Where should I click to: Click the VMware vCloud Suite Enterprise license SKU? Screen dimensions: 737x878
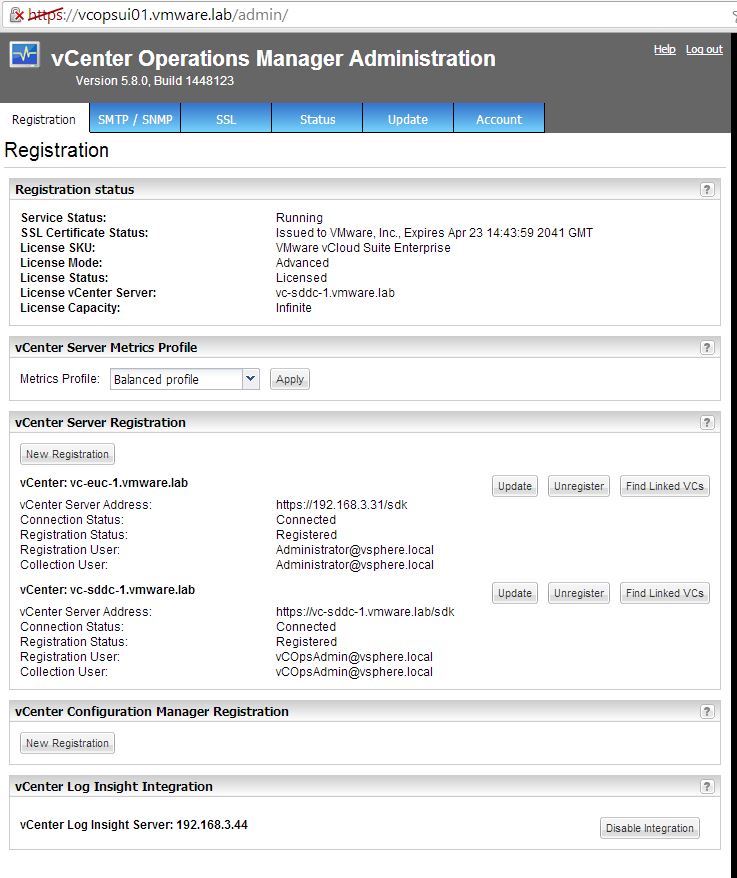pos(363,247)
